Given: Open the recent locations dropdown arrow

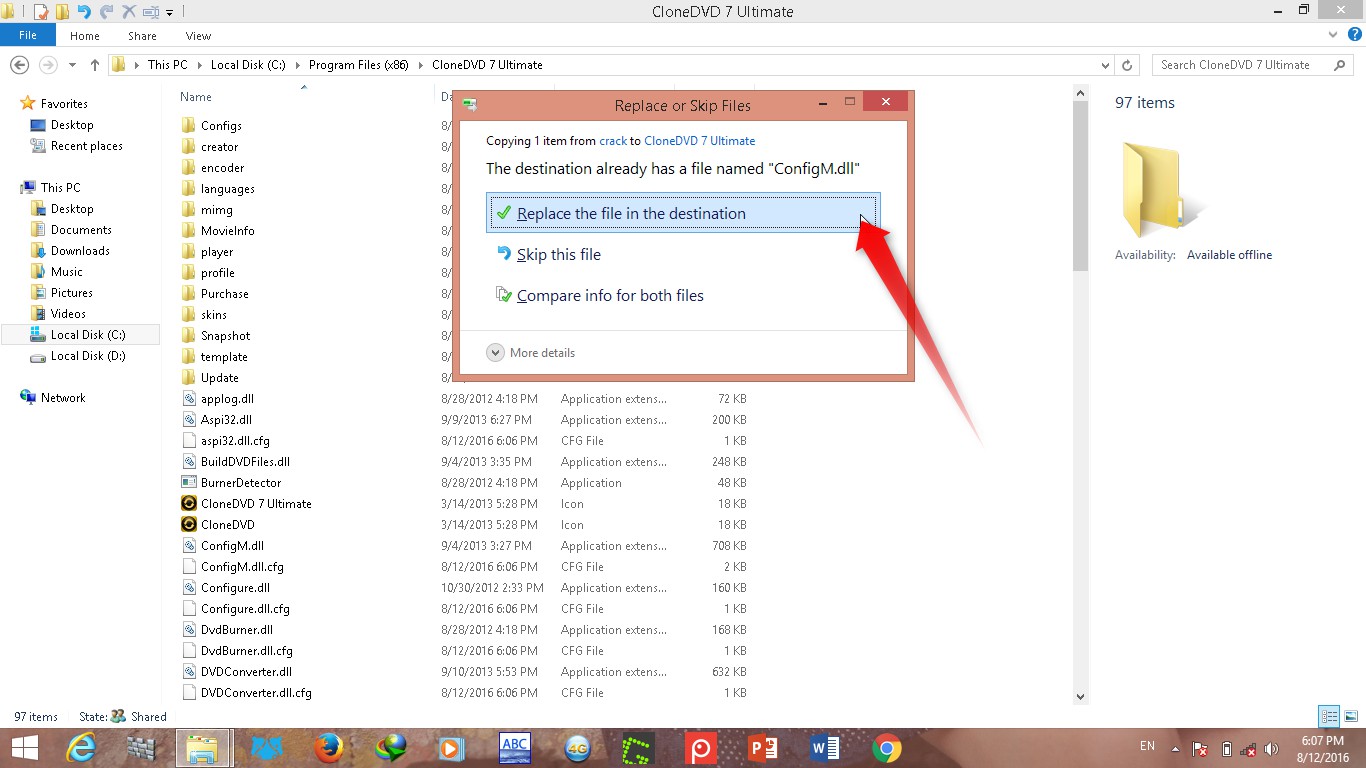Looking at the screenshot, I should [71, 65].
